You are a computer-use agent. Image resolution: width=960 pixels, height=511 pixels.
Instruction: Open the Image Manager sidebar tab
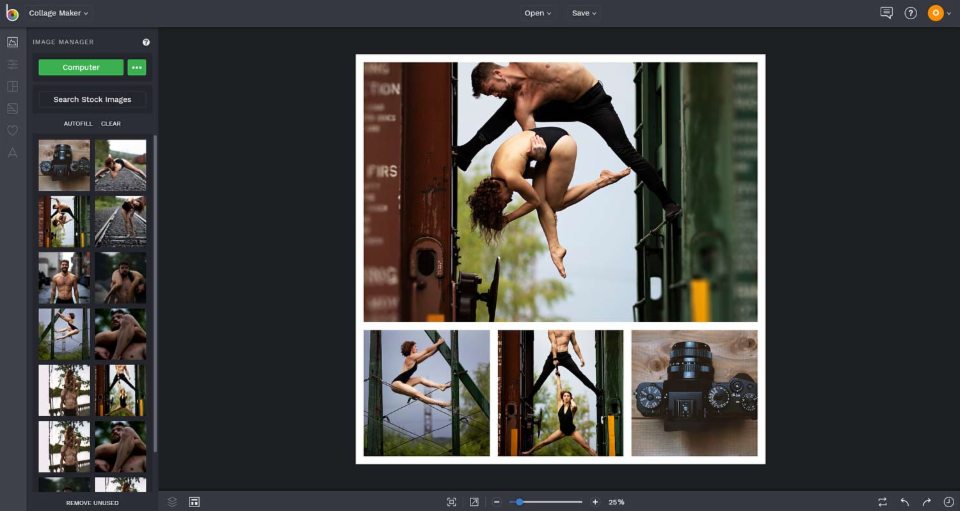(12, 42)
